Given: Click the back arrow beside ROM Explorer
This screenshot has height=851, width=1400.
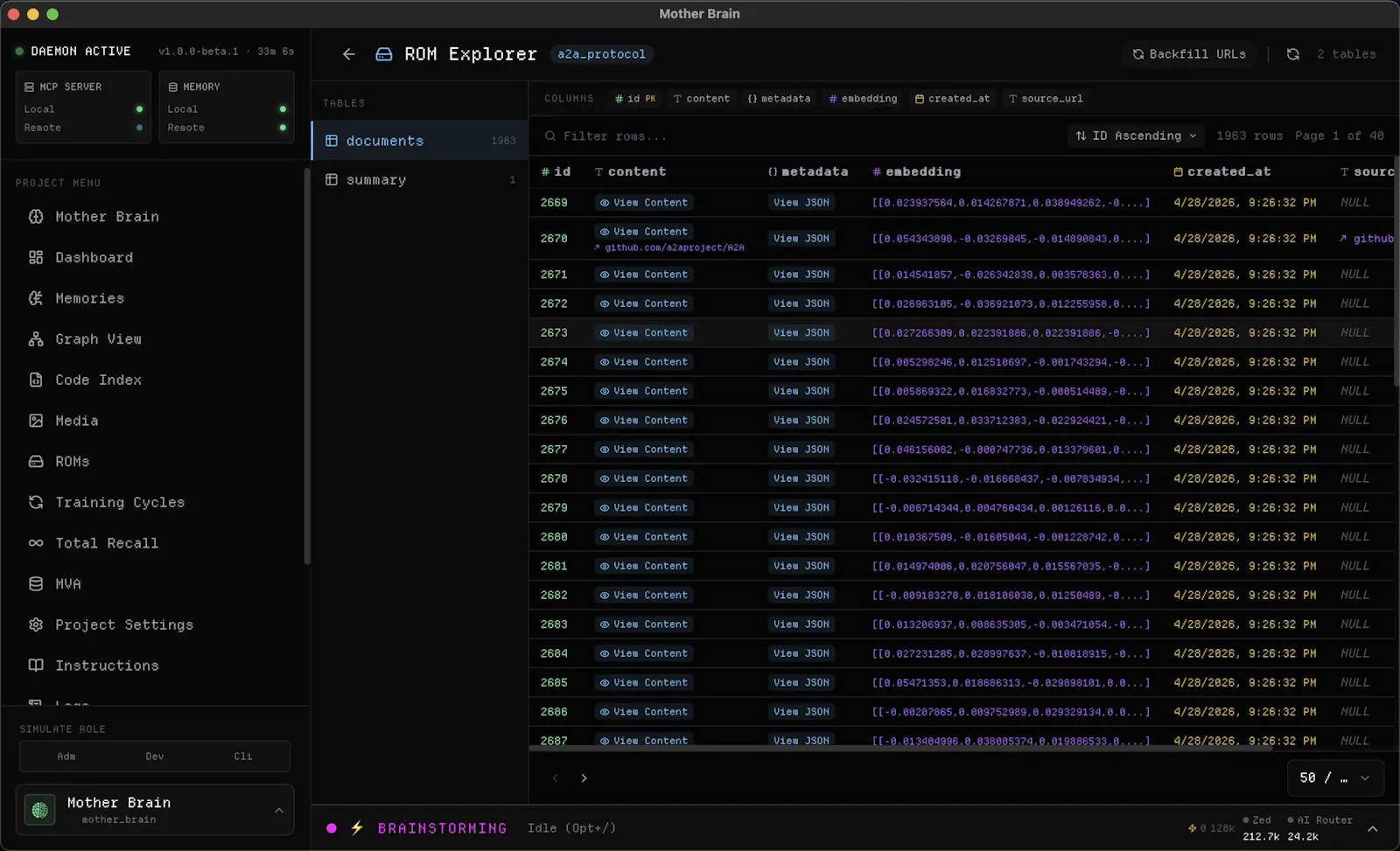Looking at the screenshot, I should pos(348,54).
